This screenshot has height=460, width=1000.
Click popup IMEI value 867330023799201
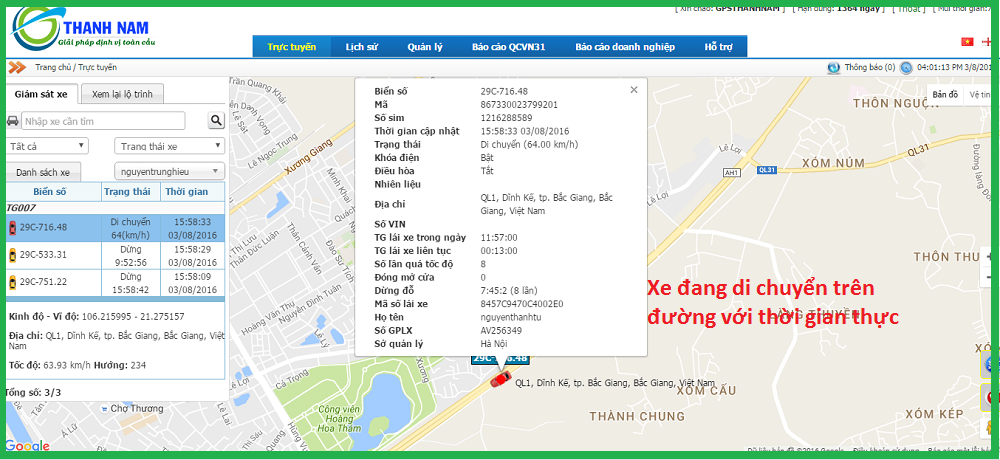519,105
